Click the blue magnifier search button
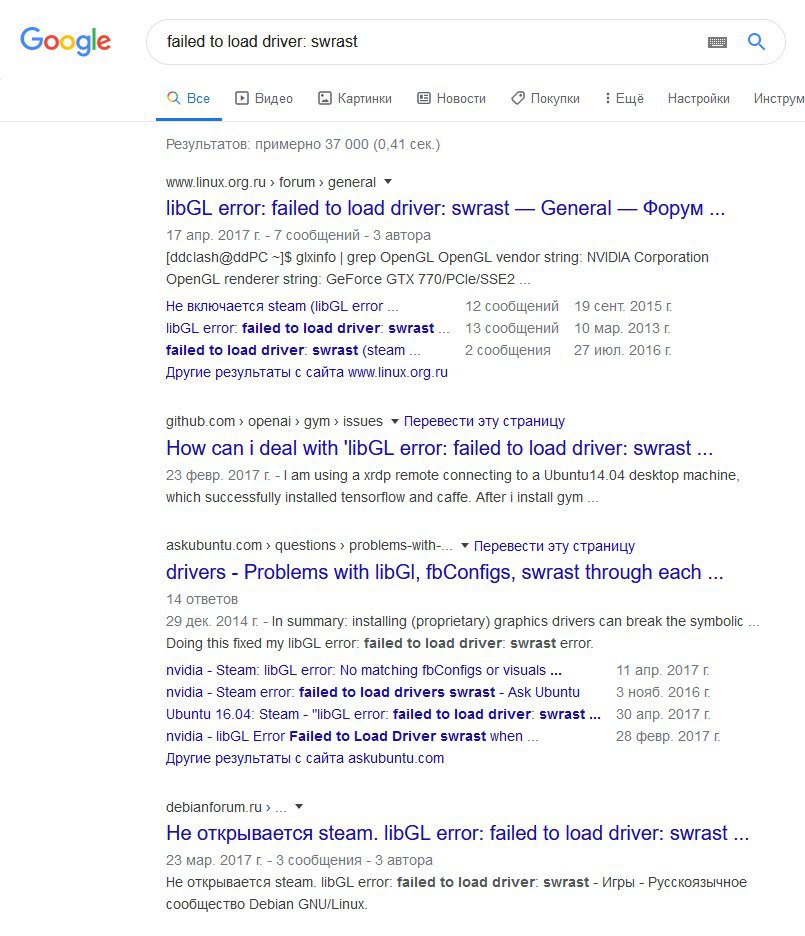Screen dimensions: 805x936 click(756, 41)
